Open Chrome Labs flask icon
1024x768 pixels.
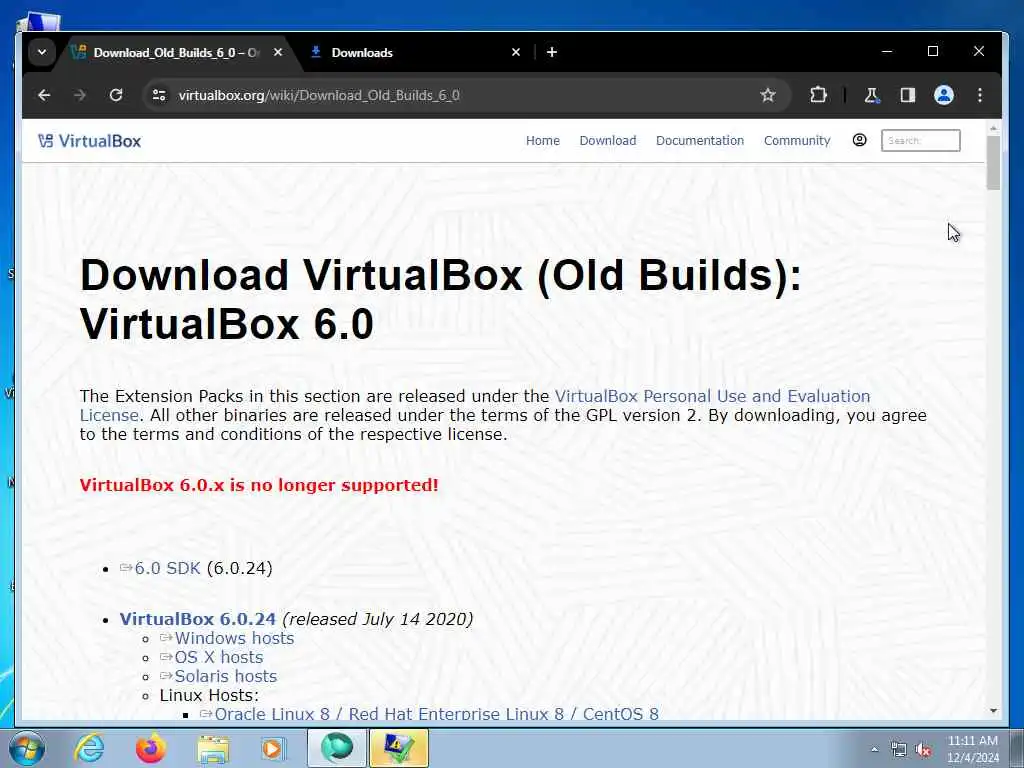[872, 95]
